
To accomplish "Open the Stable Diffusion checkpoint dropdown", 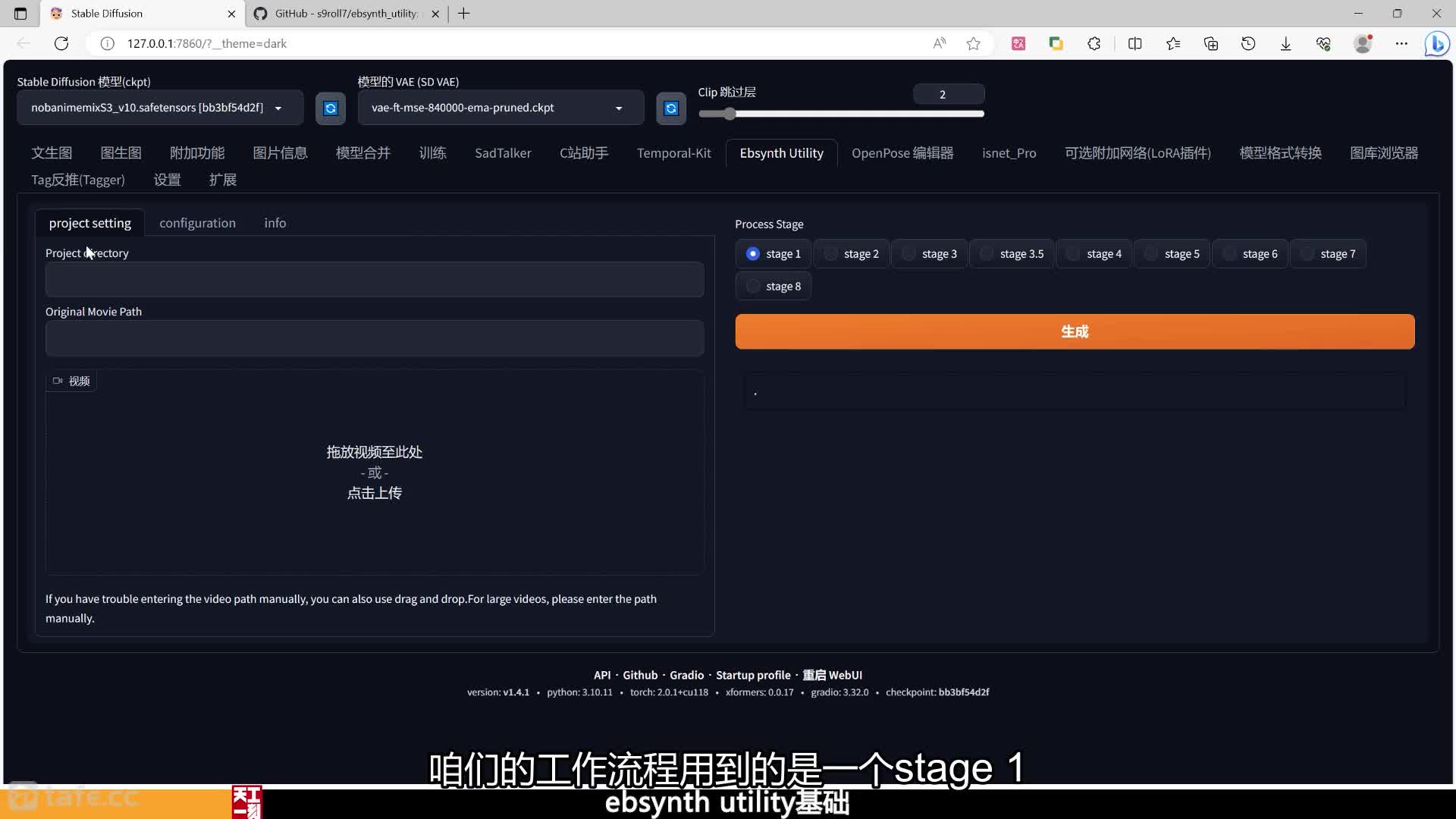I will [160, 108].
